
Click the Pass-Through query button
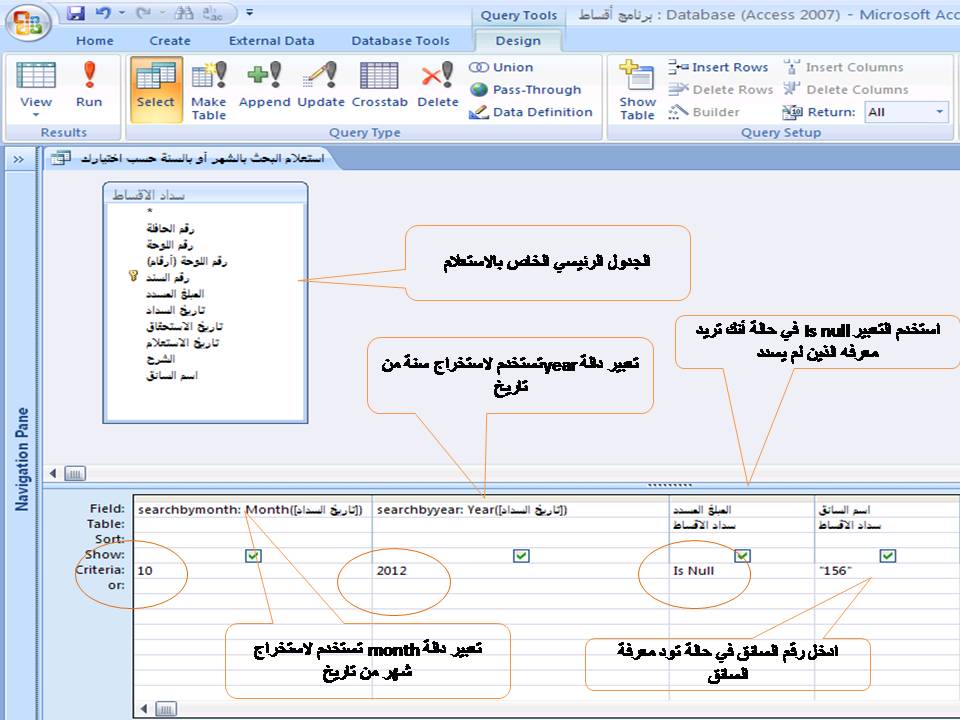(x=526, y=90)
